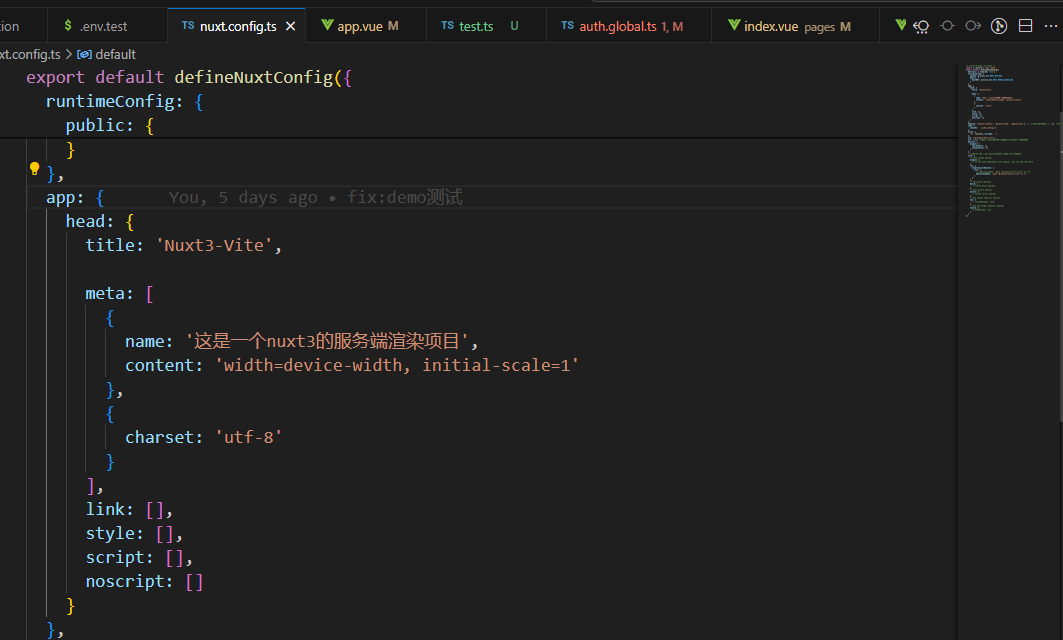The width and height of the screenshot is (1063, 640).
Task: Open next revision with right-arrow circle icon
Action: point(972,26)
